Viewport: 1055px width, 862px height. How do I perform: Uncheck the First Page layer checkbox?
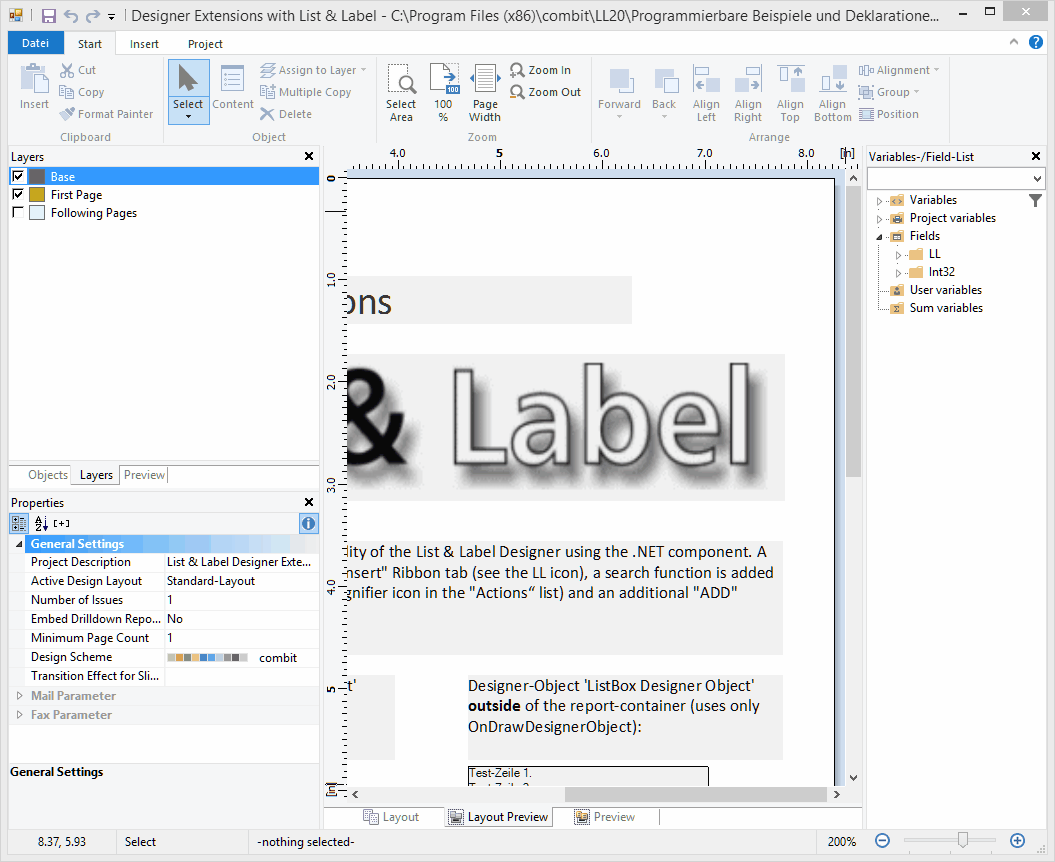18,194
